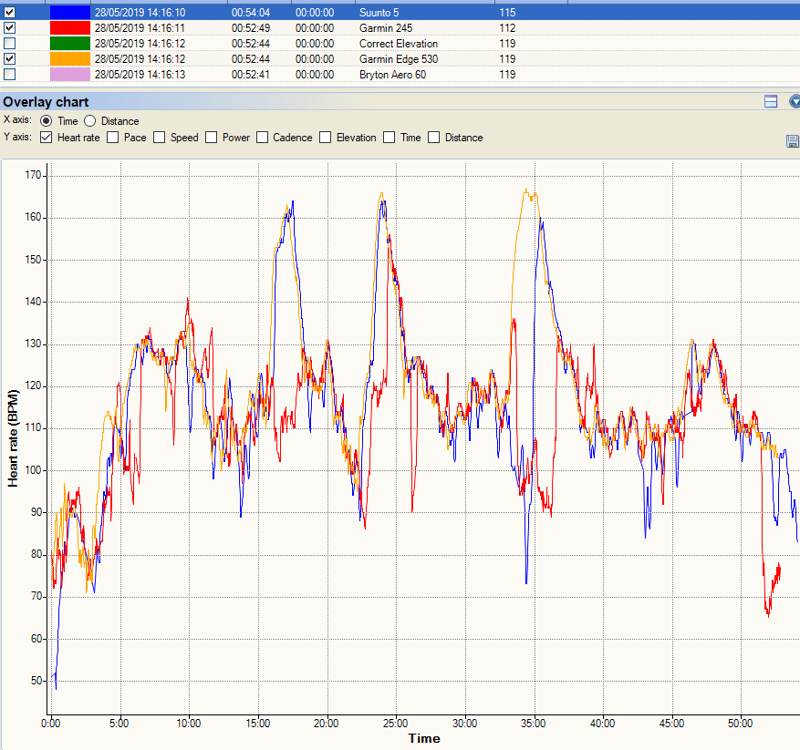Uncheck the Garmin 245 activity checkbox

coord(10,28)
